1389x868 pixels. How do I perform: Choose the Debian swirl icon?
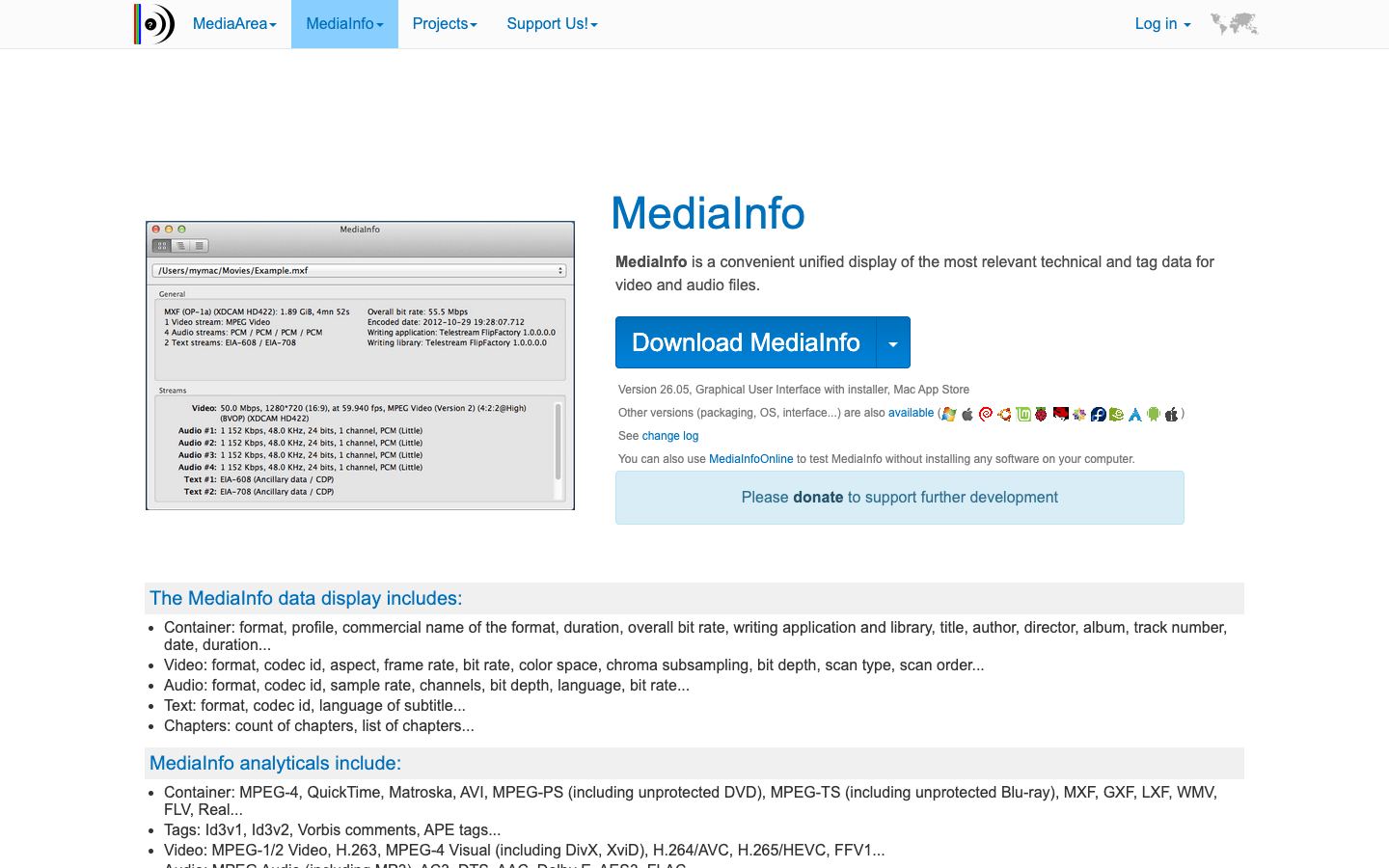[x=986, y=414]
